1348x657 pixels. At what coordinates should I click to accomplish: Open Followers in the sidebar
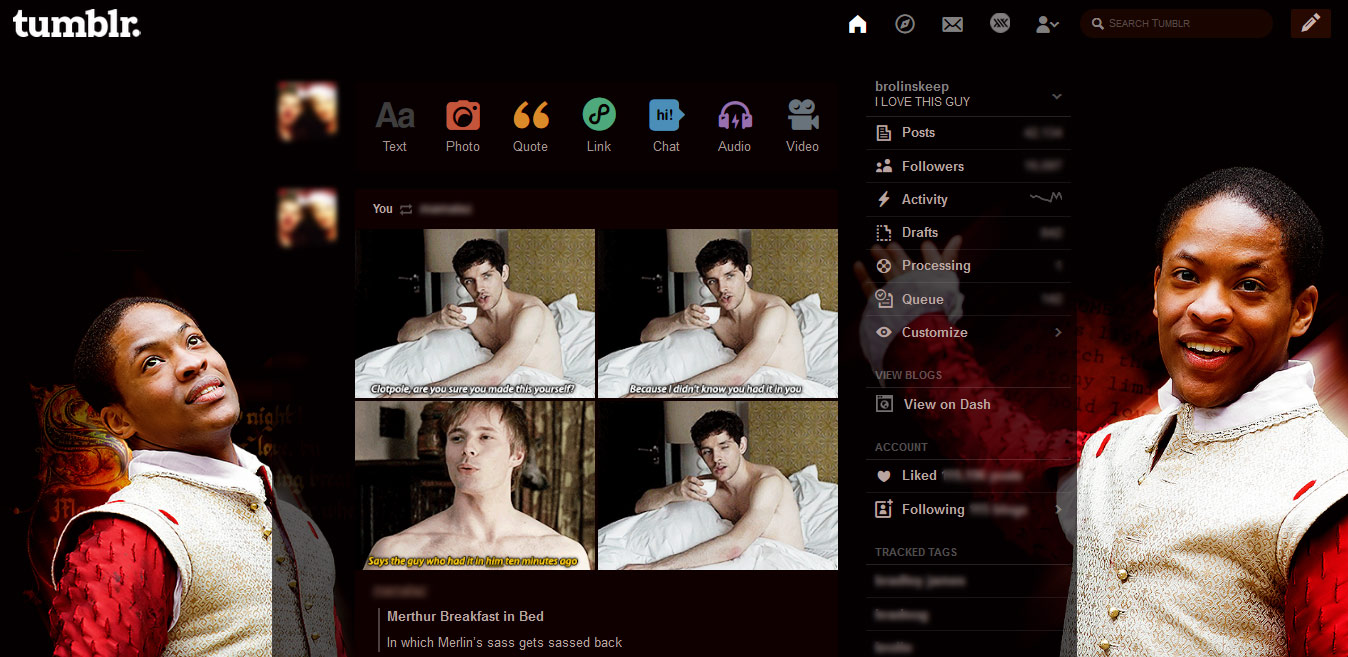pos(968,166)
